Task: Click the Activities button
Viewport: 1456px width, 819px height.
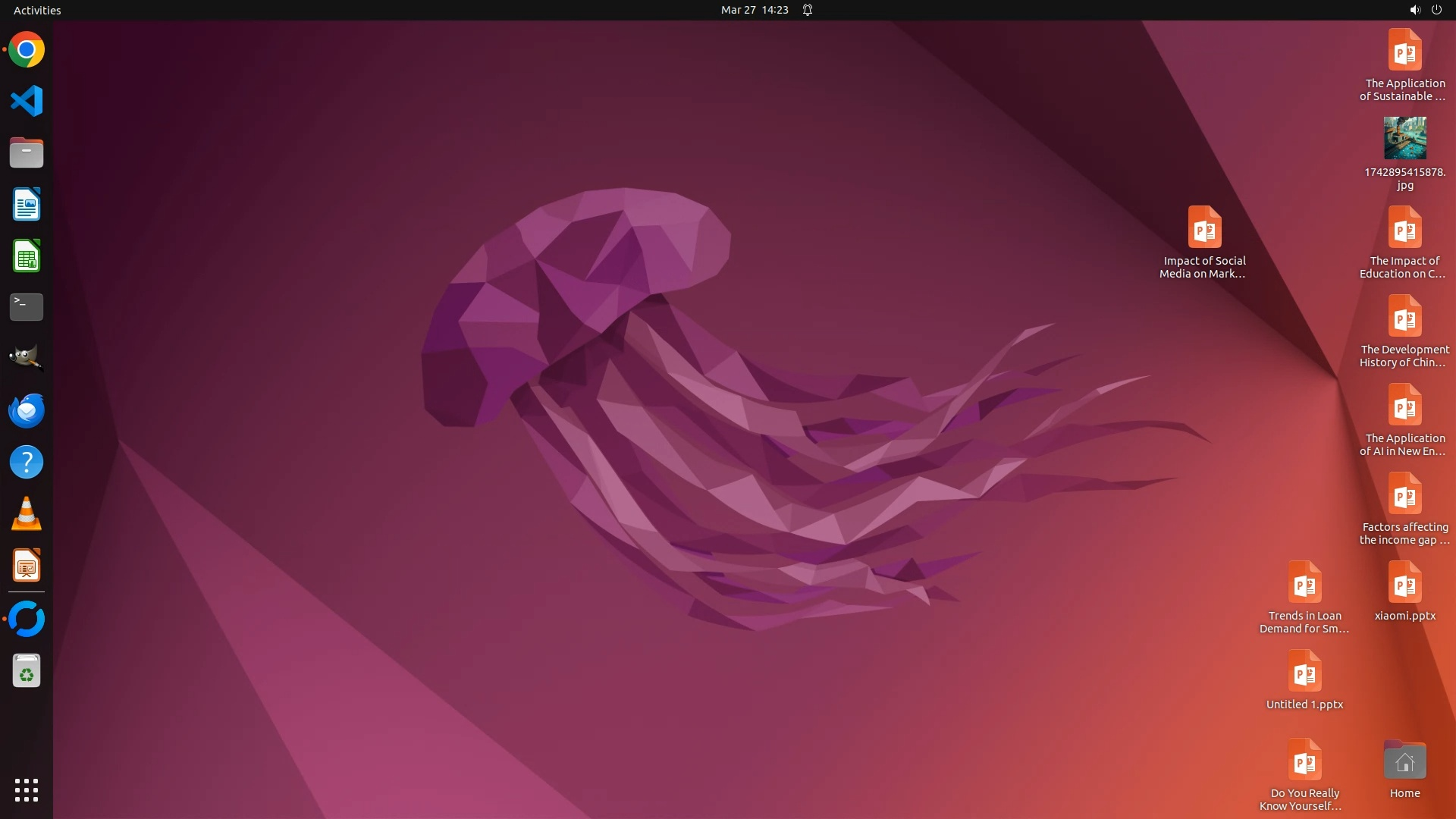Action: (37, 10)
